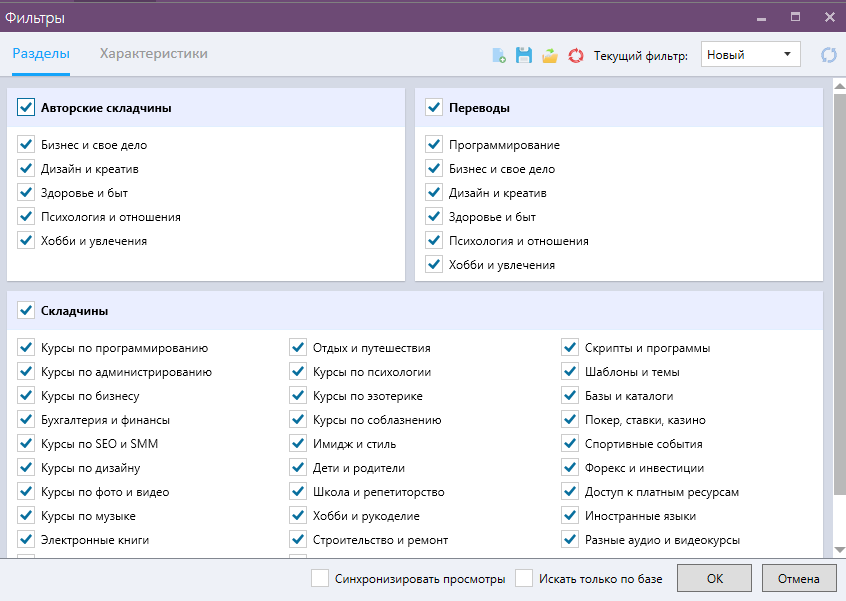This screenshot has height=601, width=846.
Task: Uncheck Дети и родители category
Action: (298, 468)
